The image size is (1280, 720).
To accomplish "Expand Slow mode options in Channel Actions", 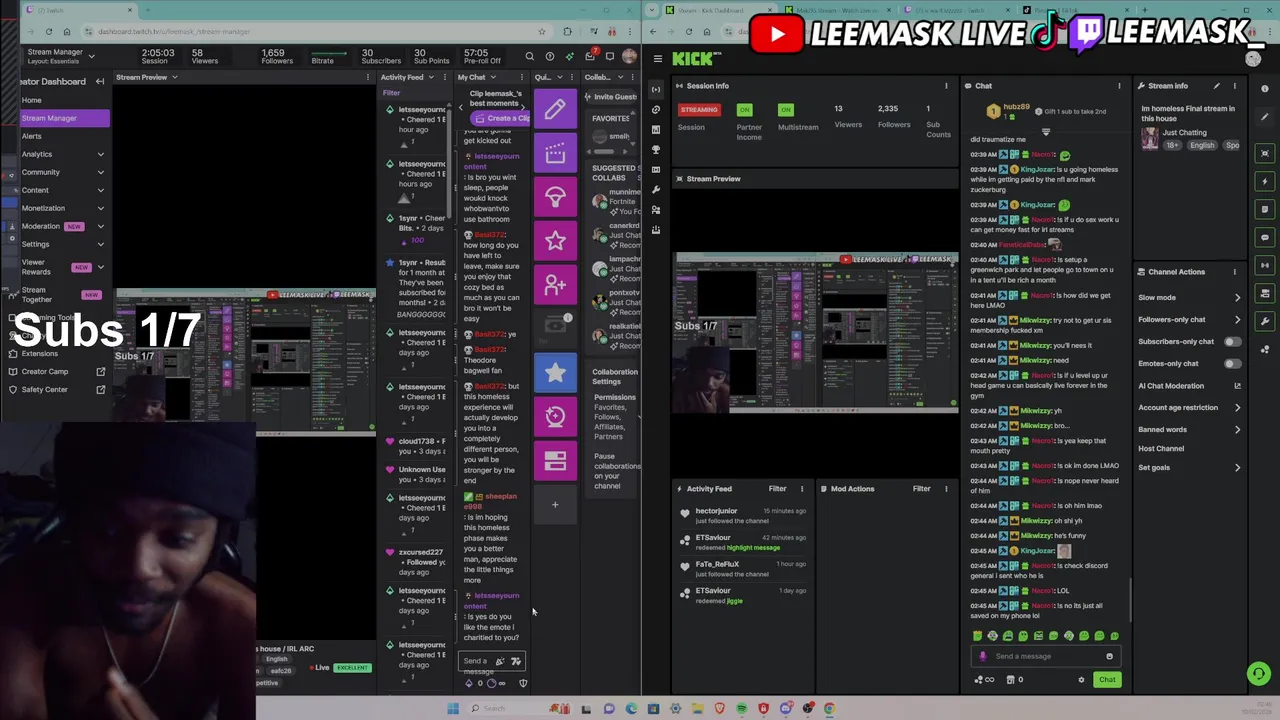I will point(1237,298).
